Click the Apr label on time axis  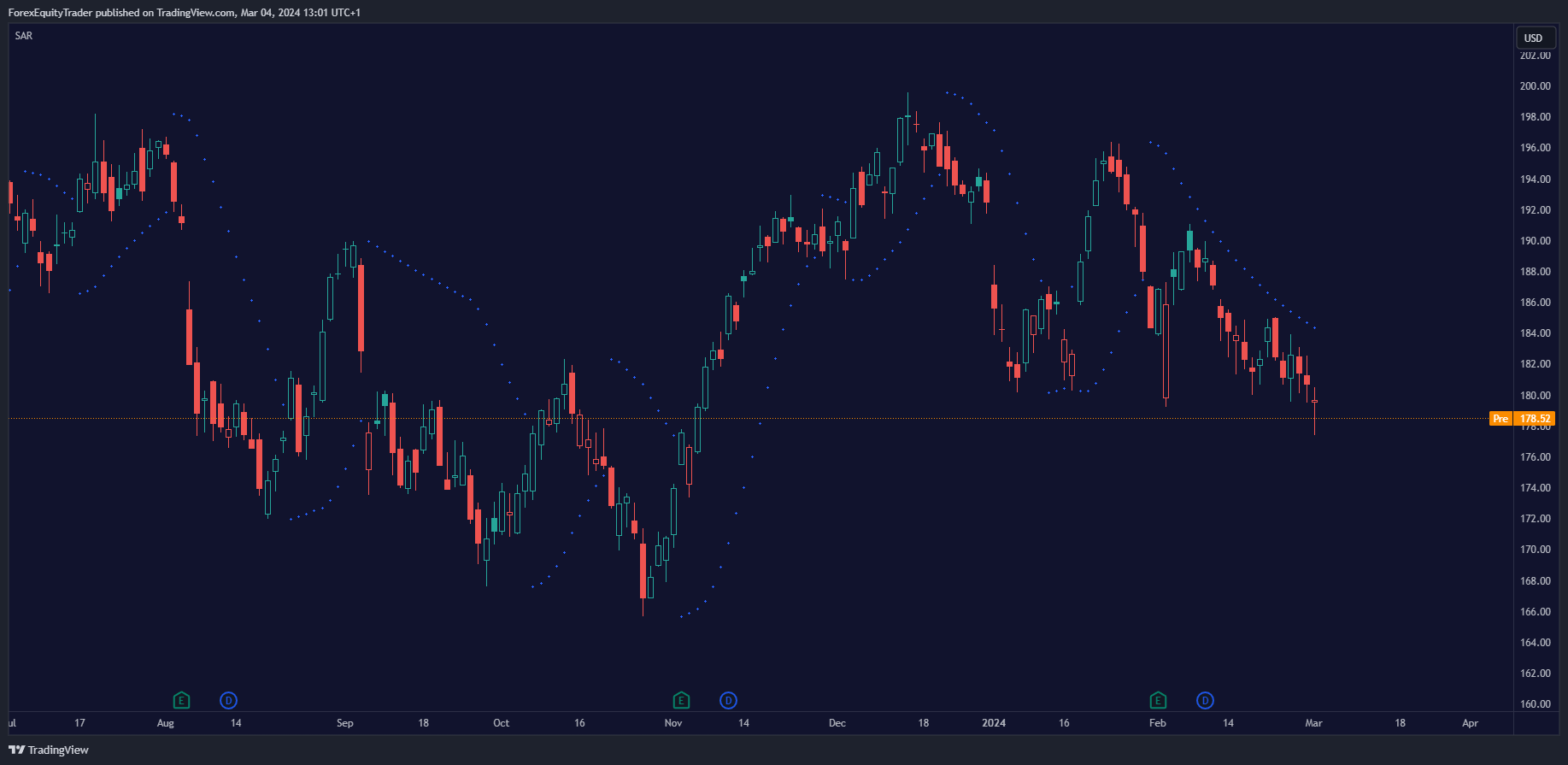click(1471, 723)
